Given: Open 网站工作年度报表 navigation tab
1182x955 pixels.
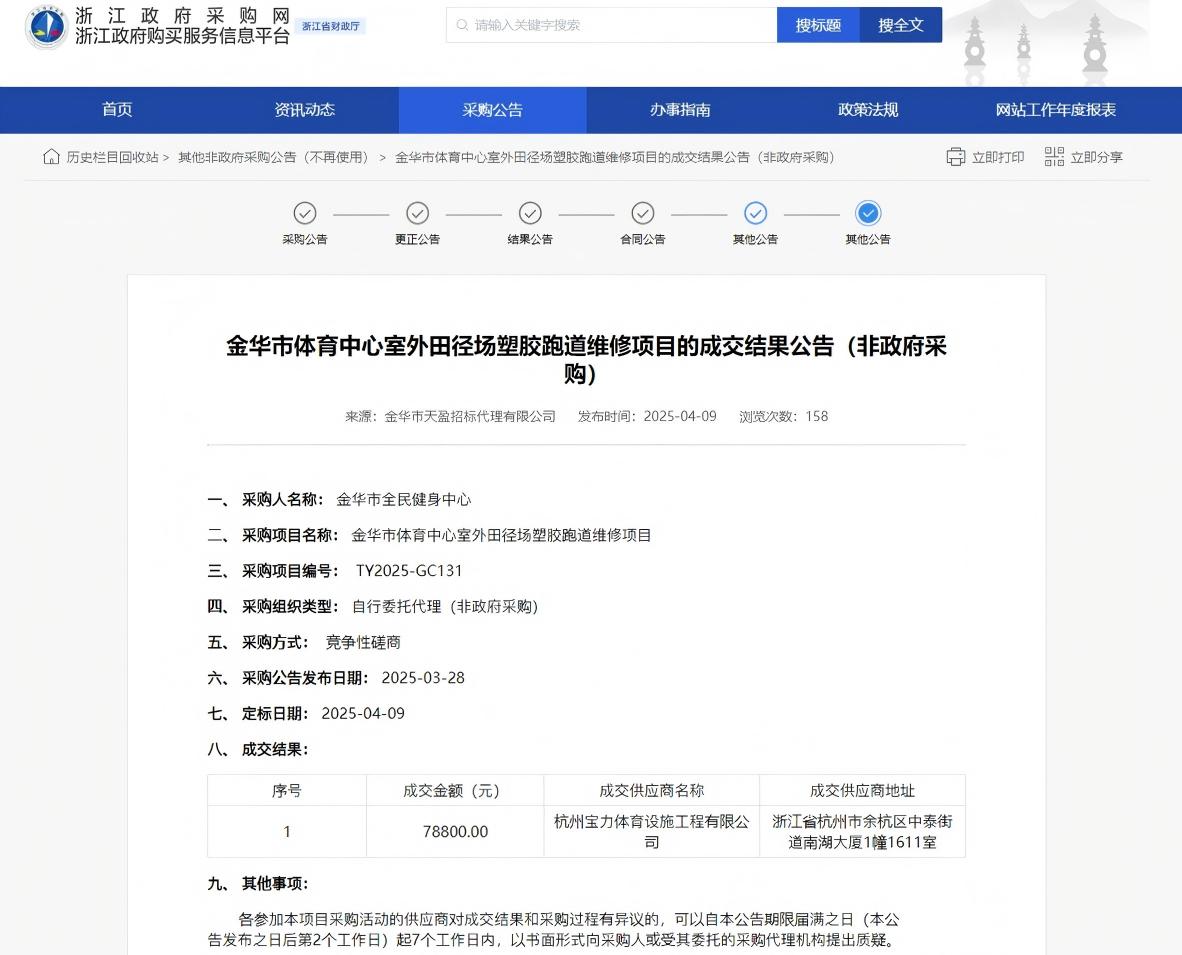Looking at the screenshot, I should coord(1056,110).
